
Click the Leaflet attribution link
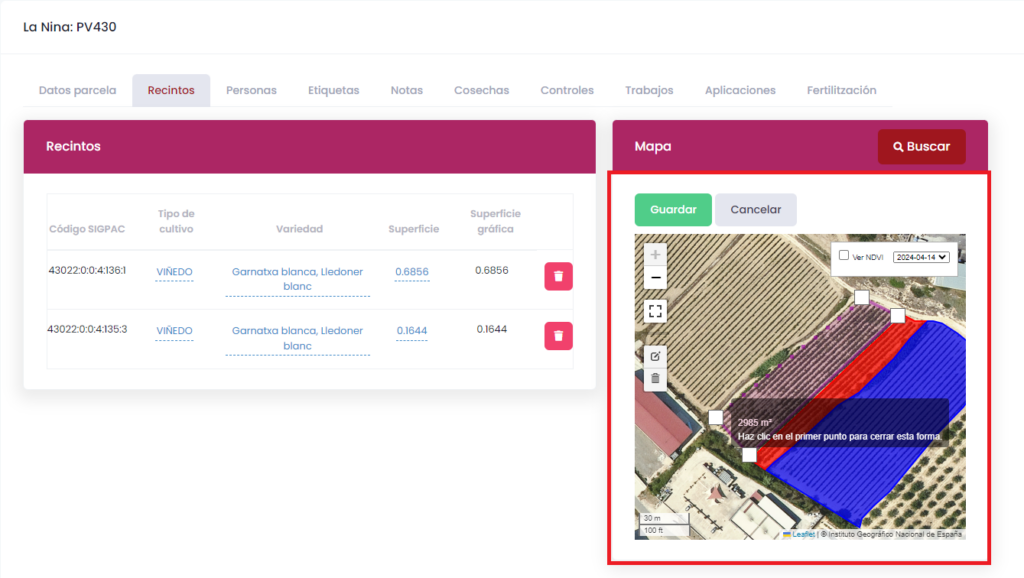pos(803,534)
